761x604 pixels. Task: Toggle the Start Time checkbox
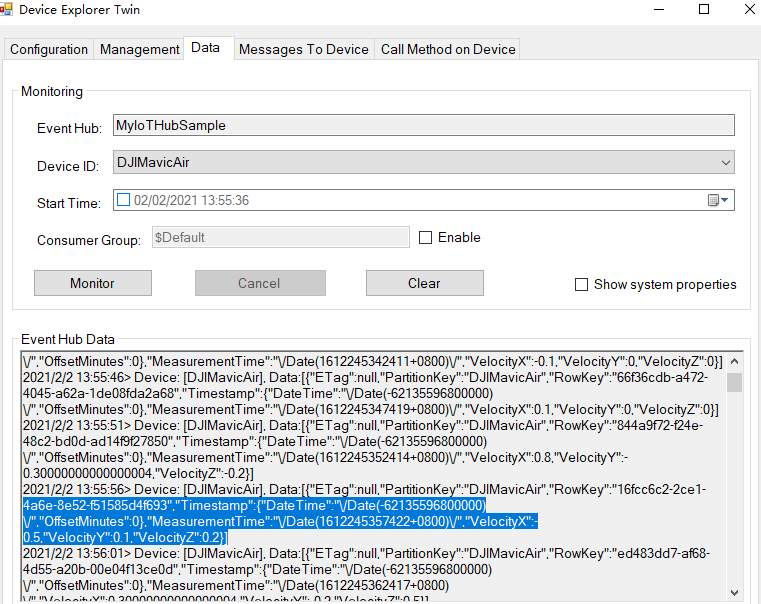coord(123,200)
